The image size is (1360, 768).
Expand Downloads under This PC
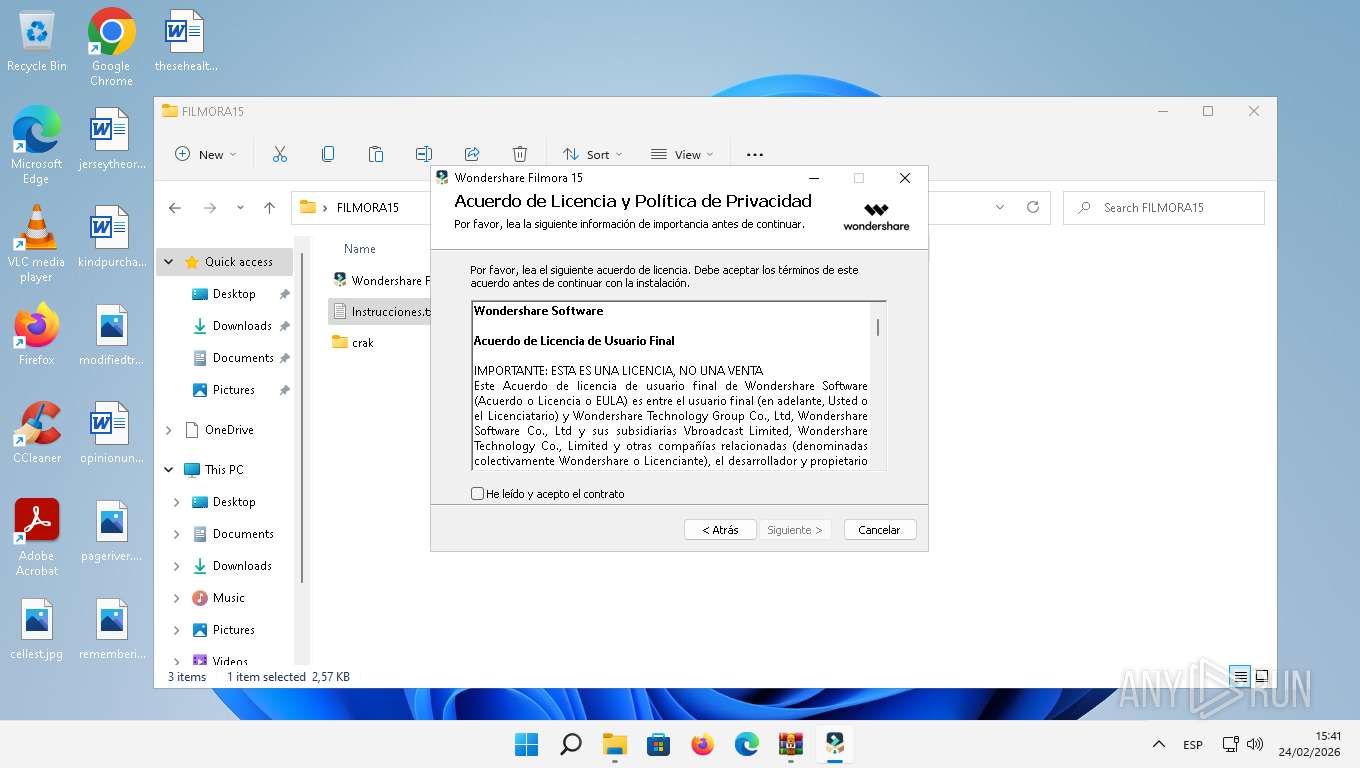pyautogui.click(x=177, y=566)
